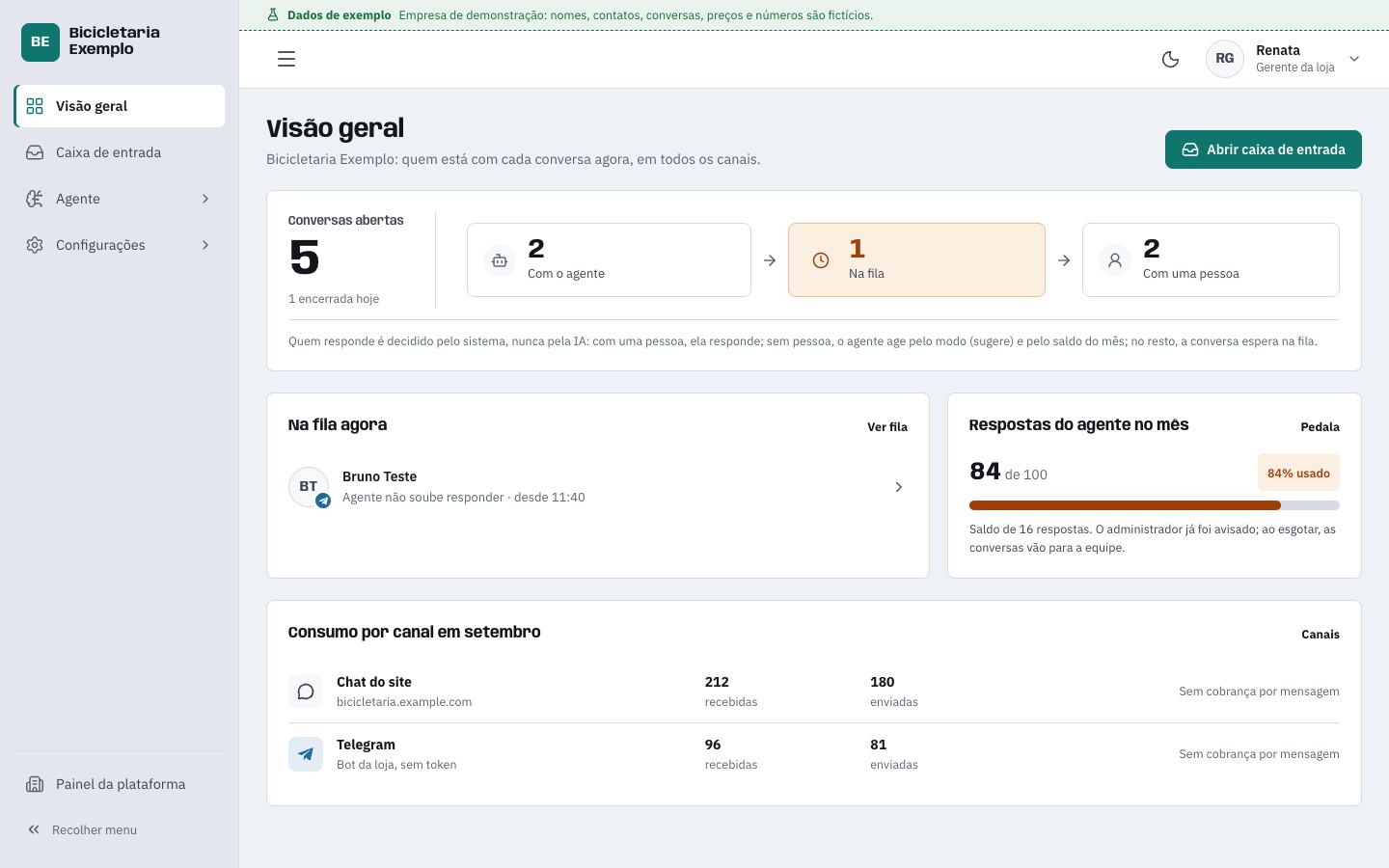
Task: Click Abrir caixa de entrada button
Action: (1264, 149)
